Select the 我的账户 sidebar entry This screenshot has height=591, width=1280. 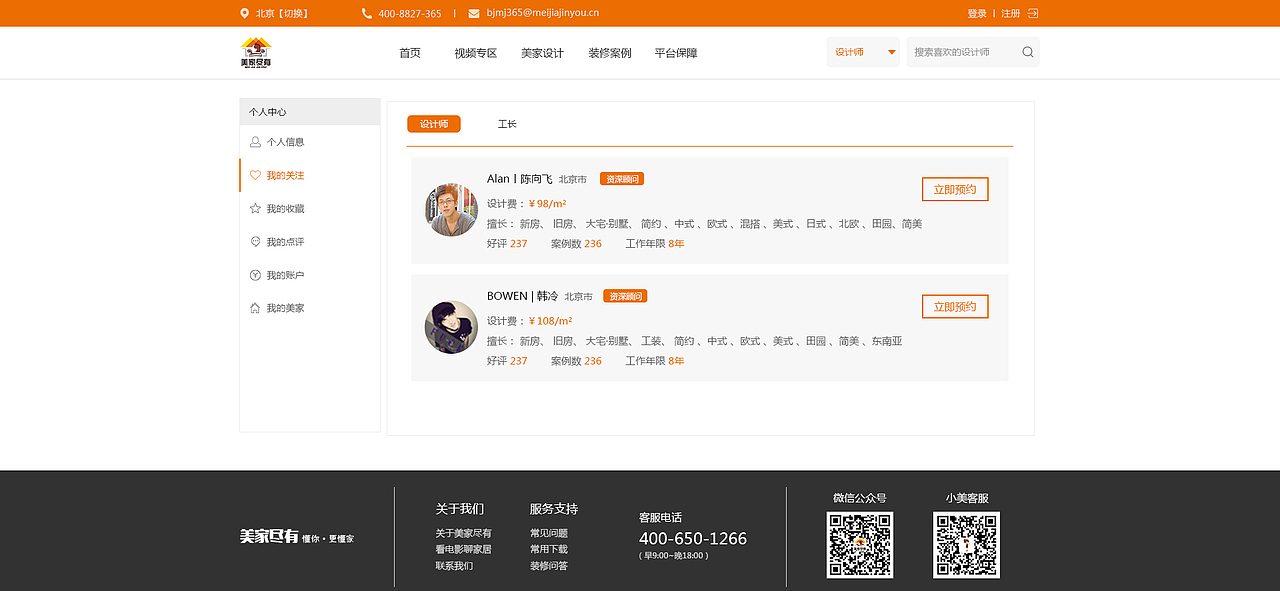pos(284,274)
